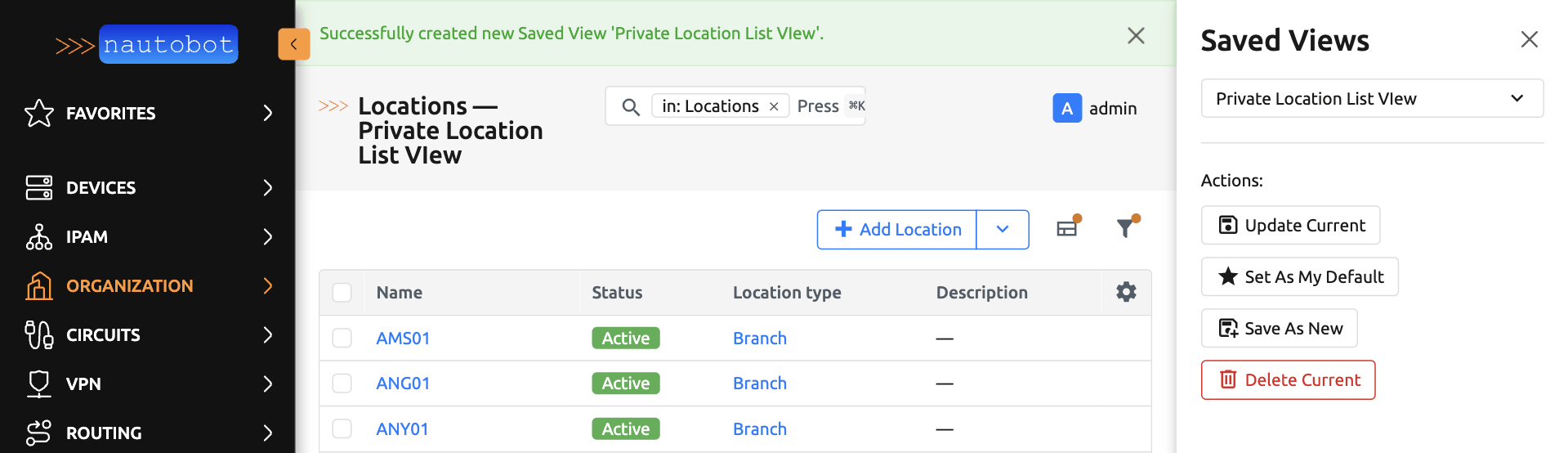
Task: Toggle the select-all rows checkbox
Action: 342,293
